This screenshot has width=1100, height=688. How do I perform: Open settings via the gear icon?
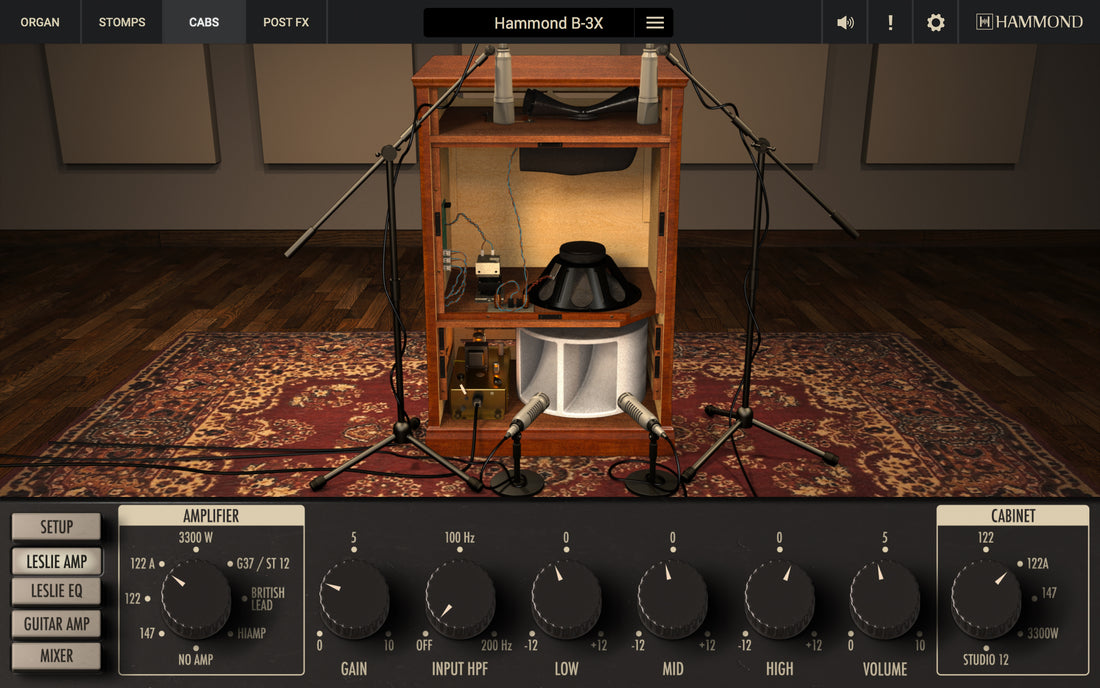935,22
